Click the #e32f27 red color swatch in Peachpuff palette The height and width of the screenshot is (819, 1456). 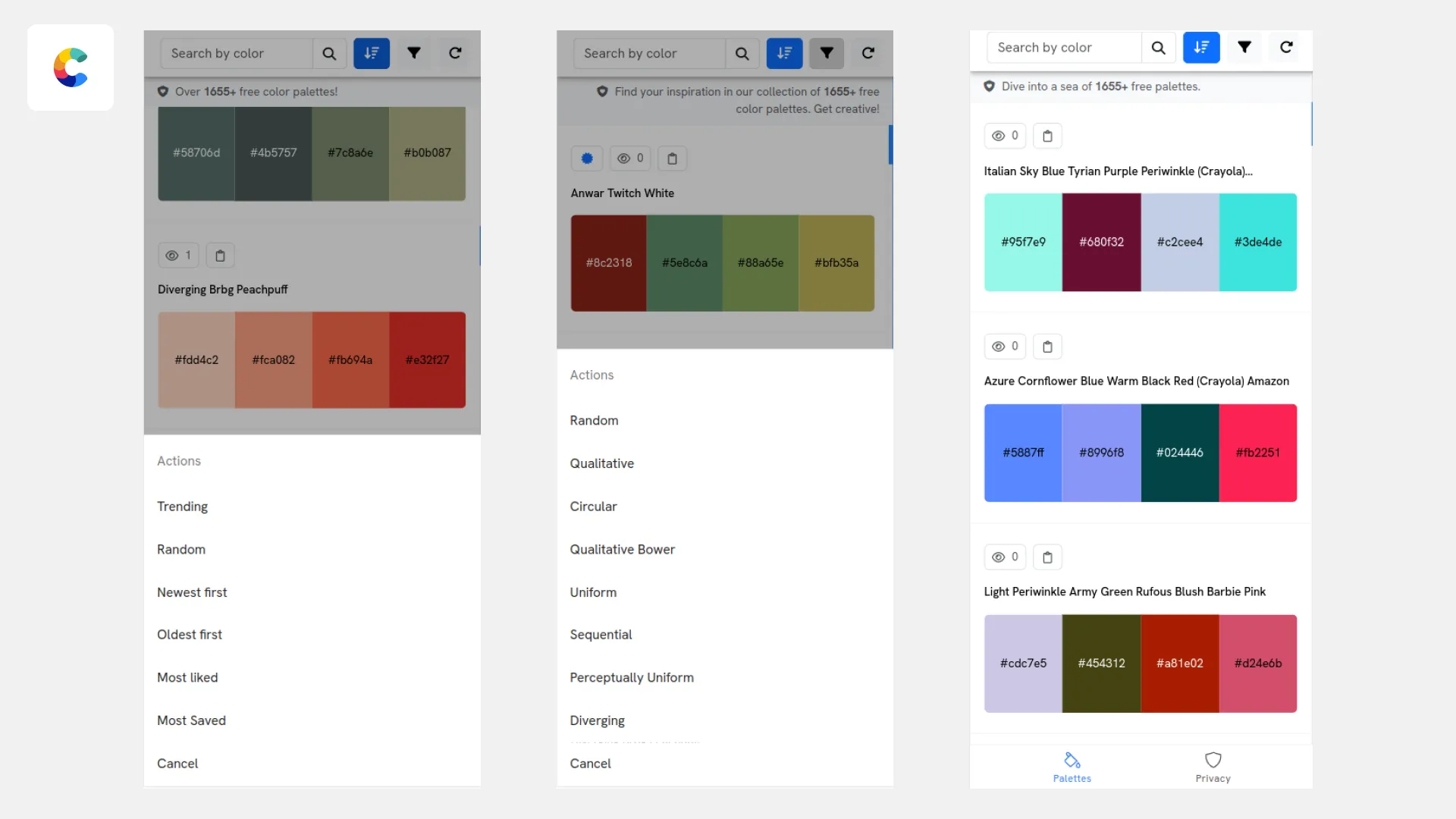coord(427,359)
